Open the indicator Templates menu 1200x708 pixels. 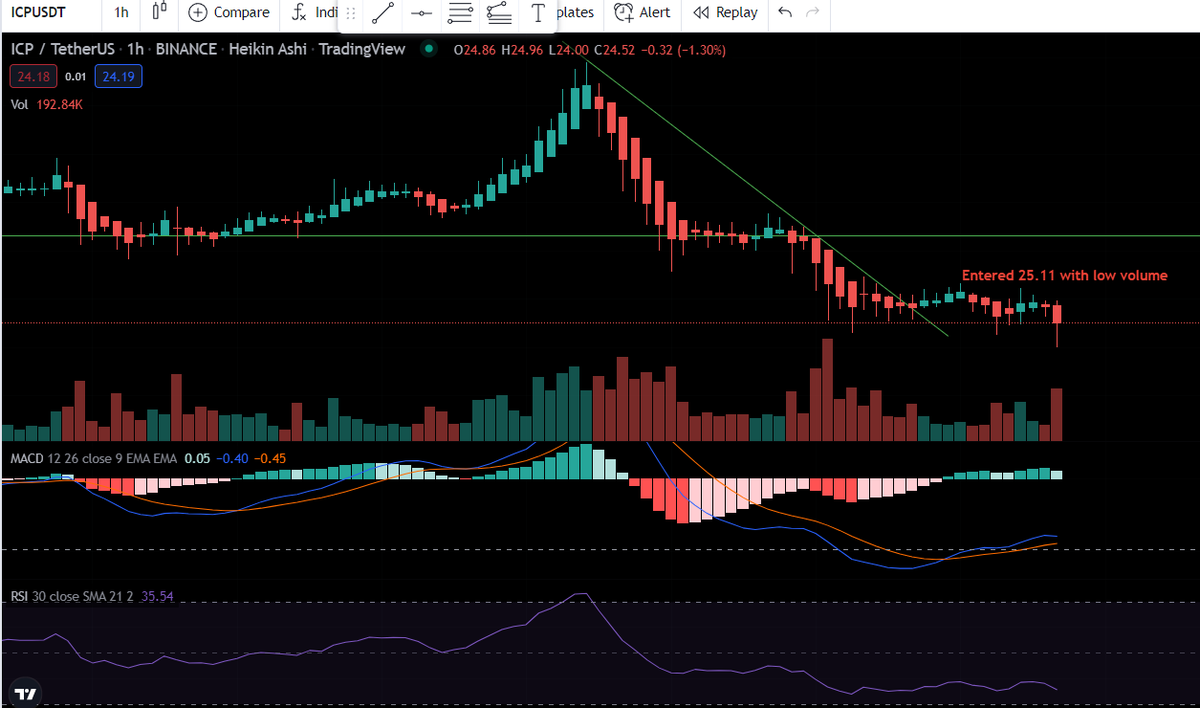point(575,12)
